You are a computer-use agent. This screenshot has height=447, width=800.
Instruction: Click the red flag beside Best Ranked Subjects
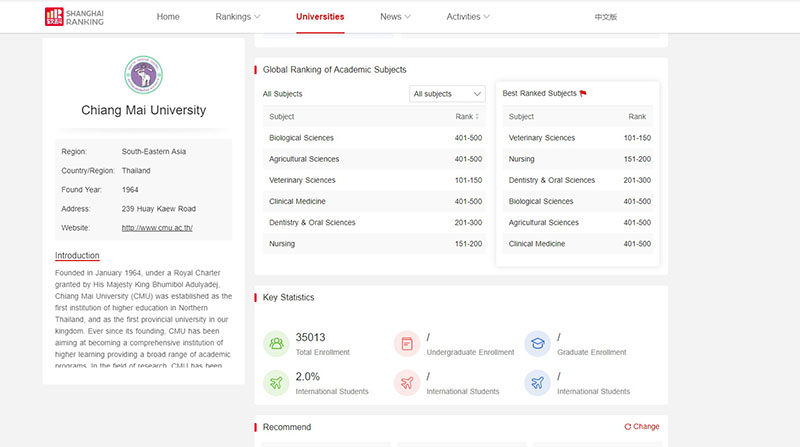[x=583, y=93]
